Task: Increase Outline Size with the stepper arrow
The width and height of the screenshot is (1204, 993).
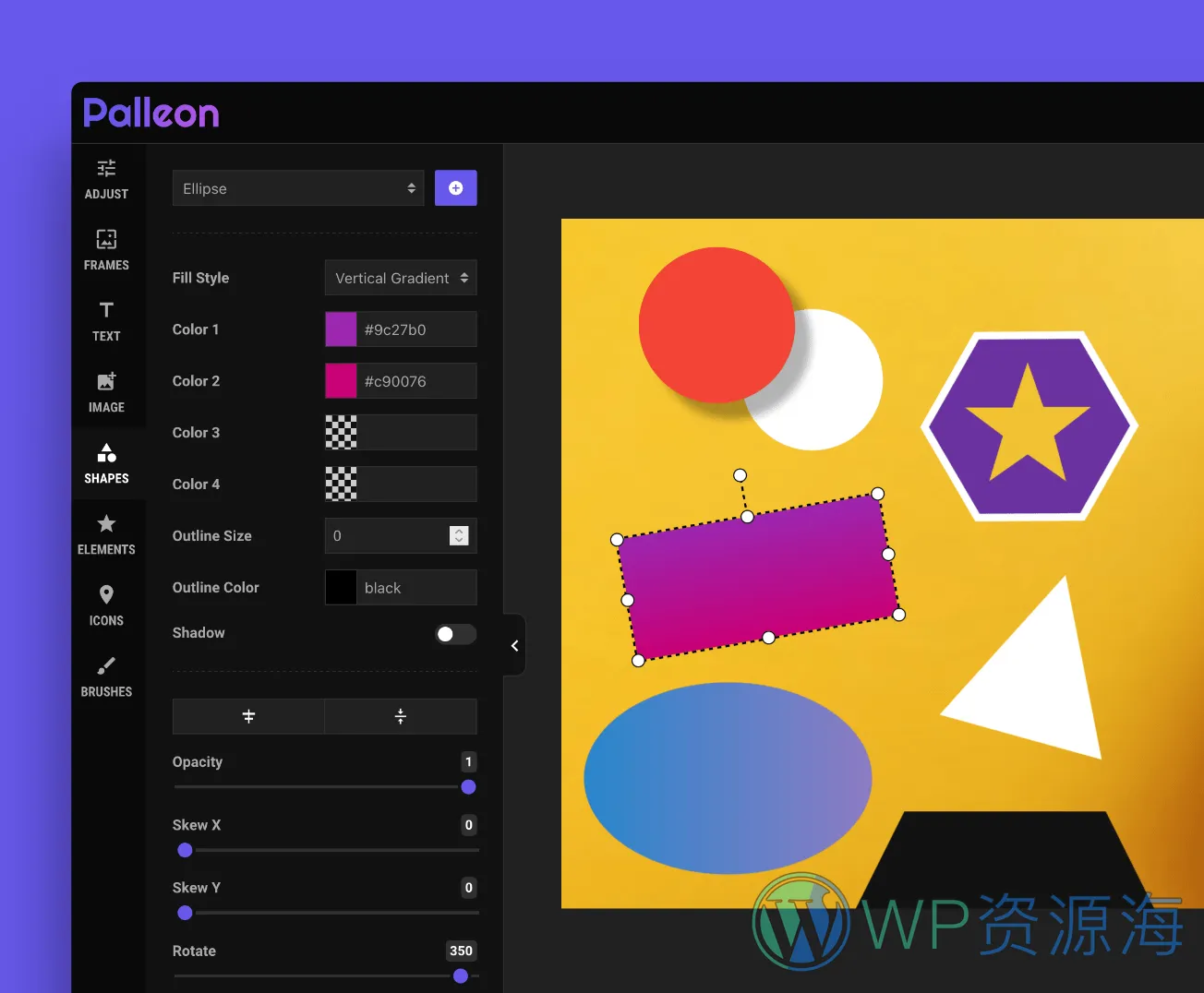Action: point(459,531)
